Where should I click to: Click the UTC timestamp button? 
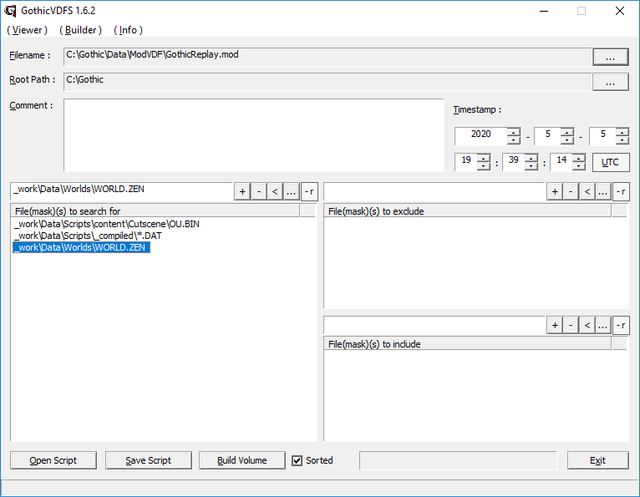610,162
